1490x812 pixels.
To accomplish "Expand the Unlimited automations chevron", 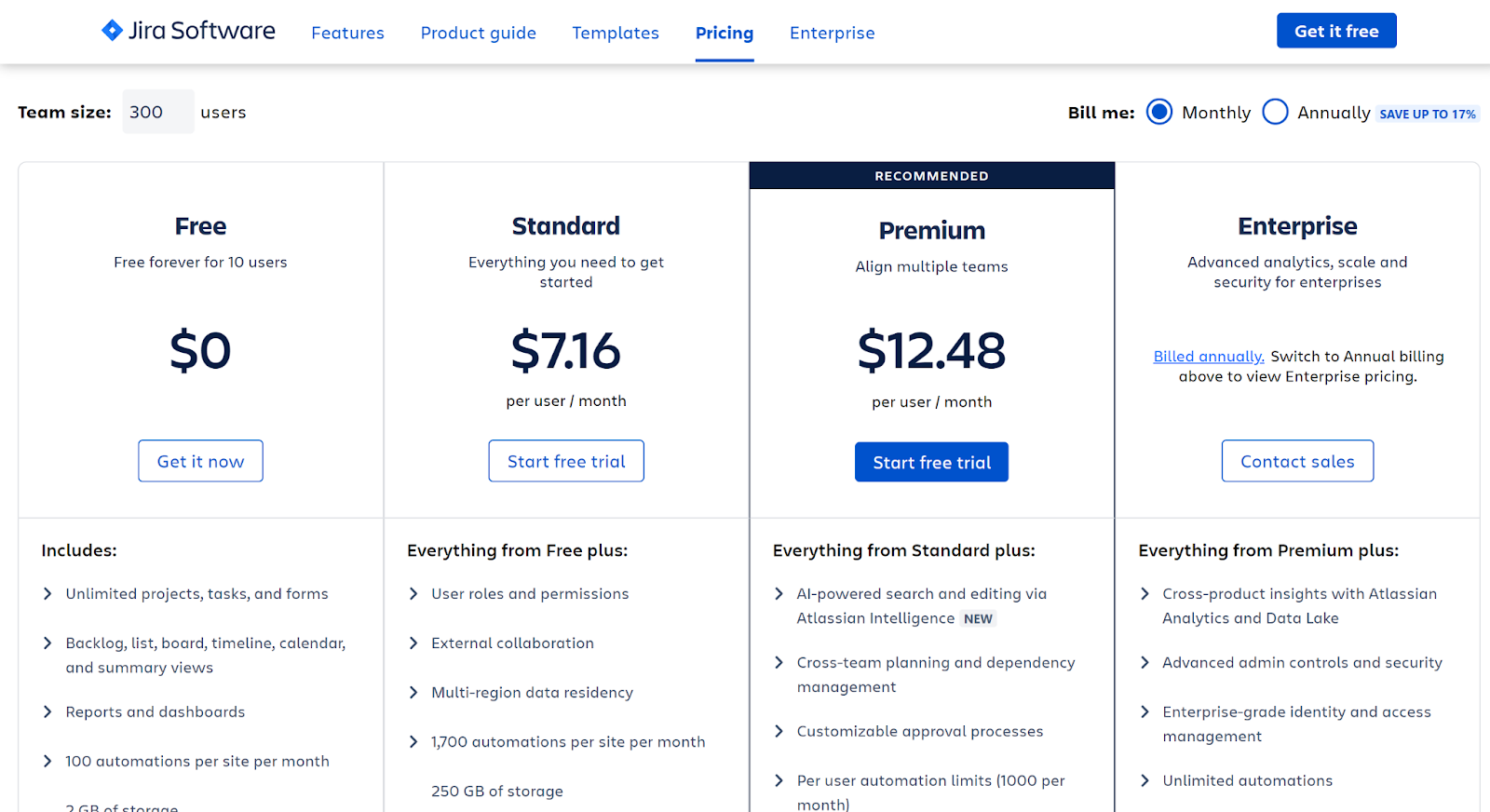I will [x=1145, y=781].
